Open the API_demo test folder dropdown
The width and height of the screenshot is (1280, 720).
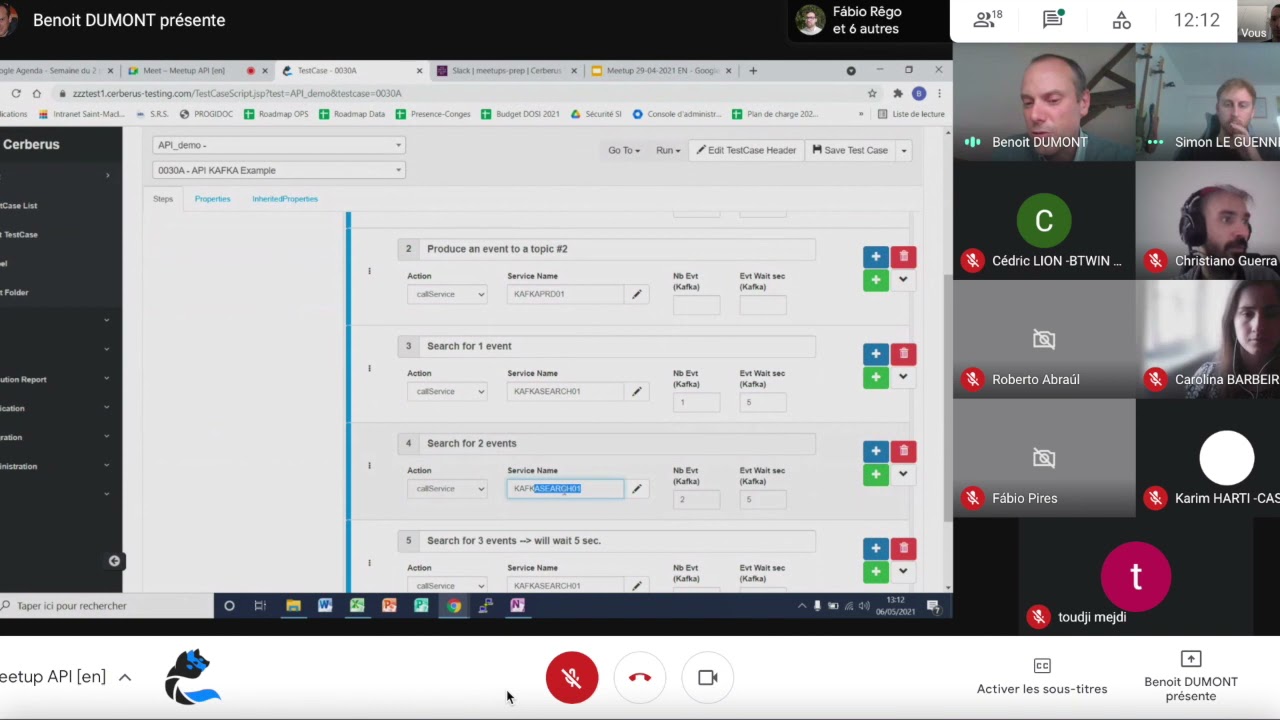[x=278, y=145]
